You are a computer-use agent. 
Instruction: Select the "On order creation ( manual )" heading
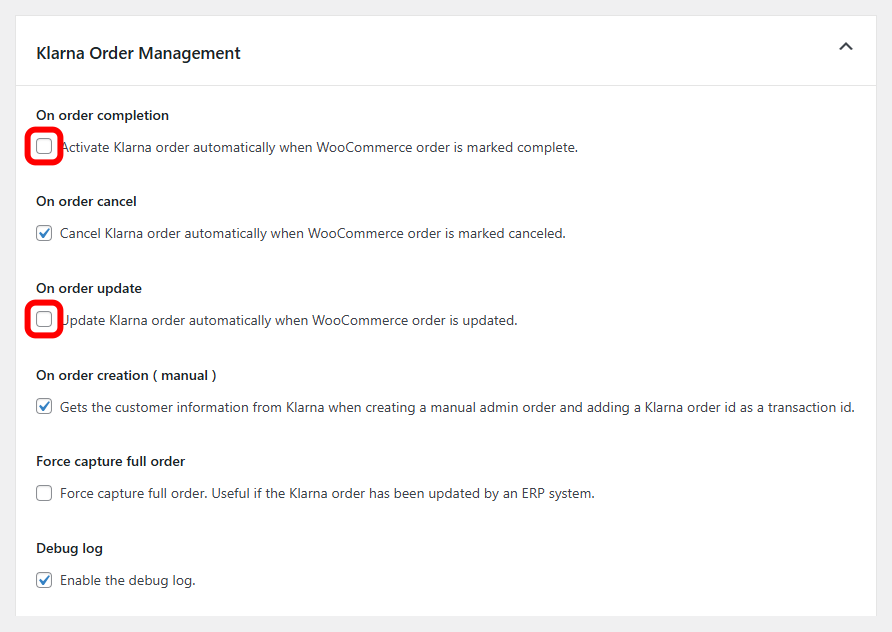coord(126,375)
